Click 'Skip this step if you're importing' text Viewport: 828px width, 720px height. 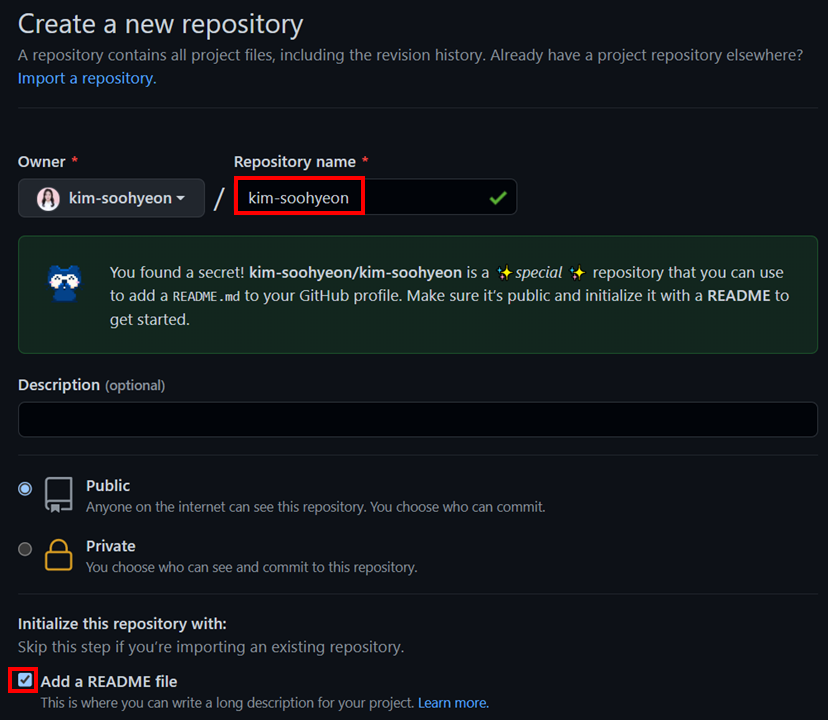point(211,647)
